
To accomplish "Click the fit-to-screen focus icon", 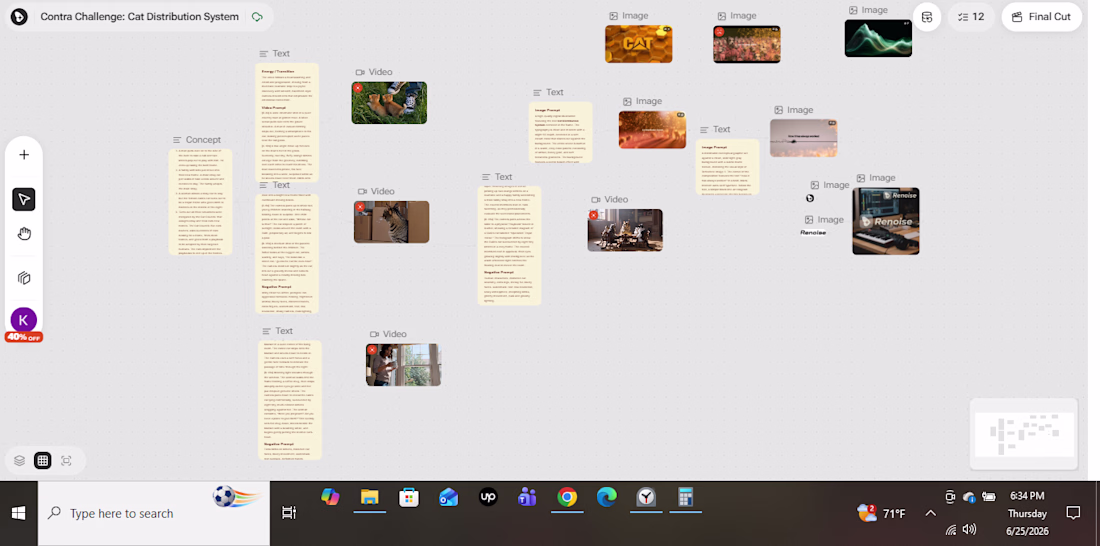I will click(x=67, y=460).
